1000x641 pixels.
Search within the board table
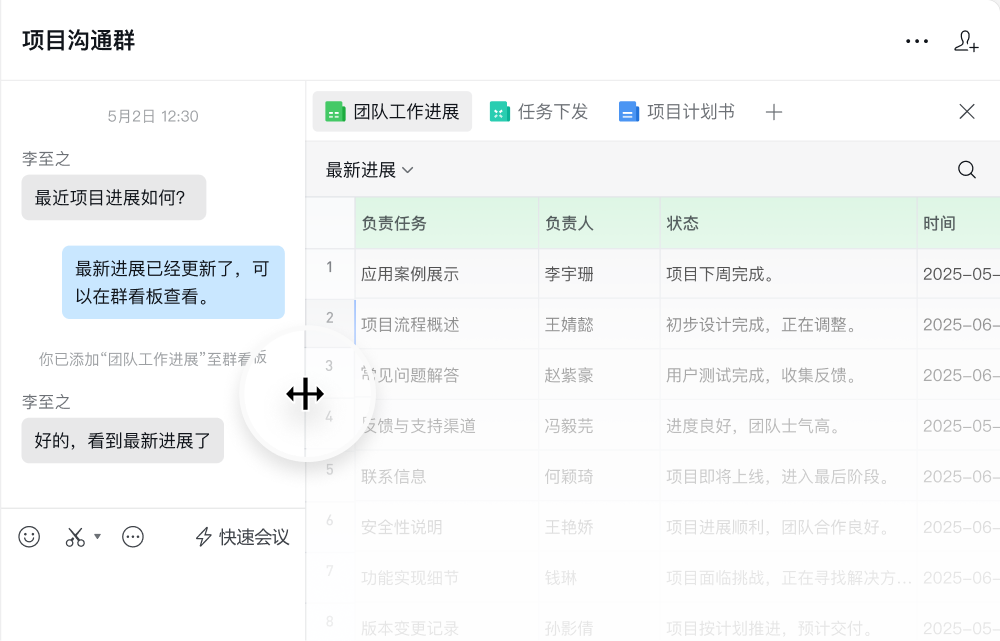point(967,170)
